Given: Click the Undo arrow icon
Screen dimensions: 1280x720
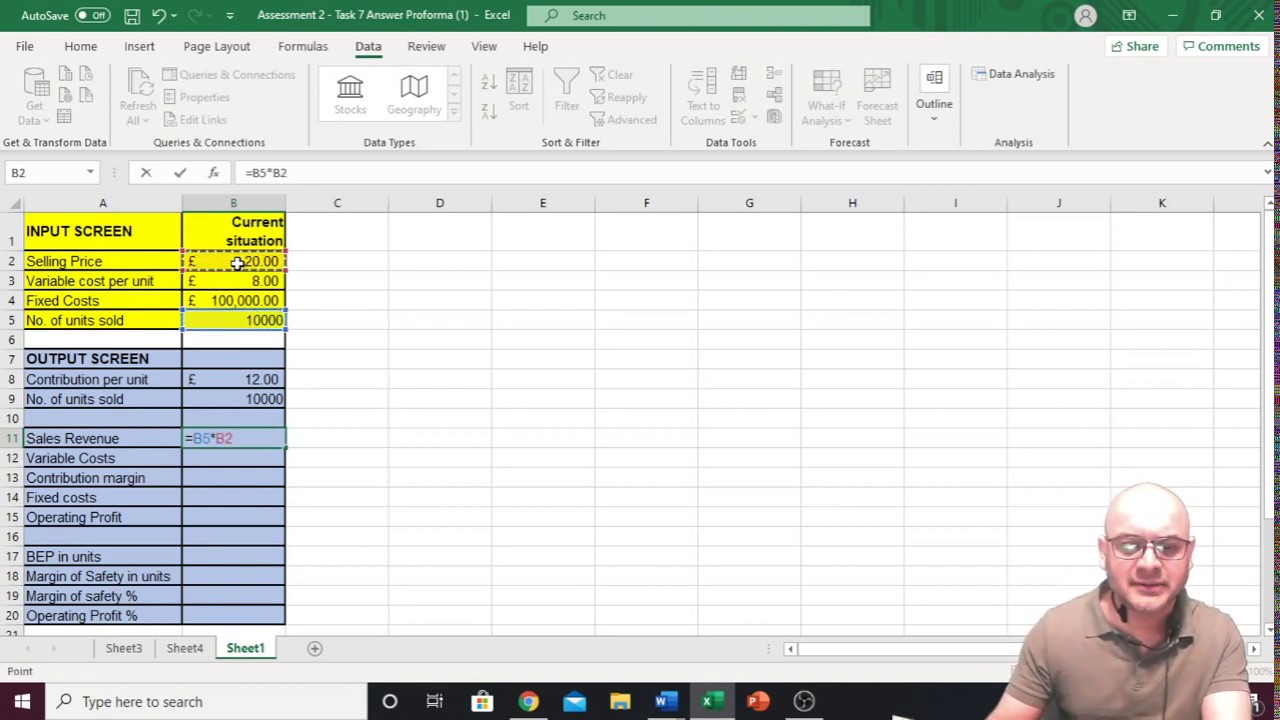Looking at the screenshot, I should 159,16.
